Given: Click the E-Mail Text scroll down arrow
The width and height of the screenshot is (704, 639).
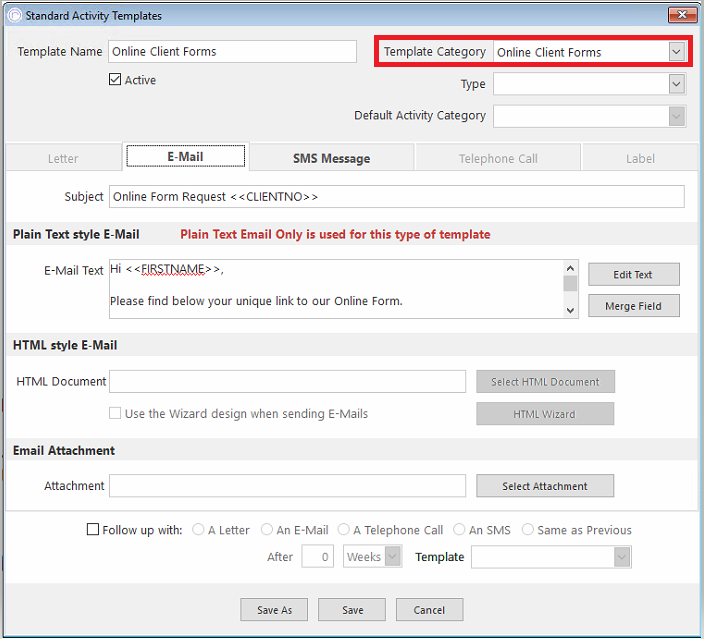Looking at the screenshot, I should coord(570,310).
